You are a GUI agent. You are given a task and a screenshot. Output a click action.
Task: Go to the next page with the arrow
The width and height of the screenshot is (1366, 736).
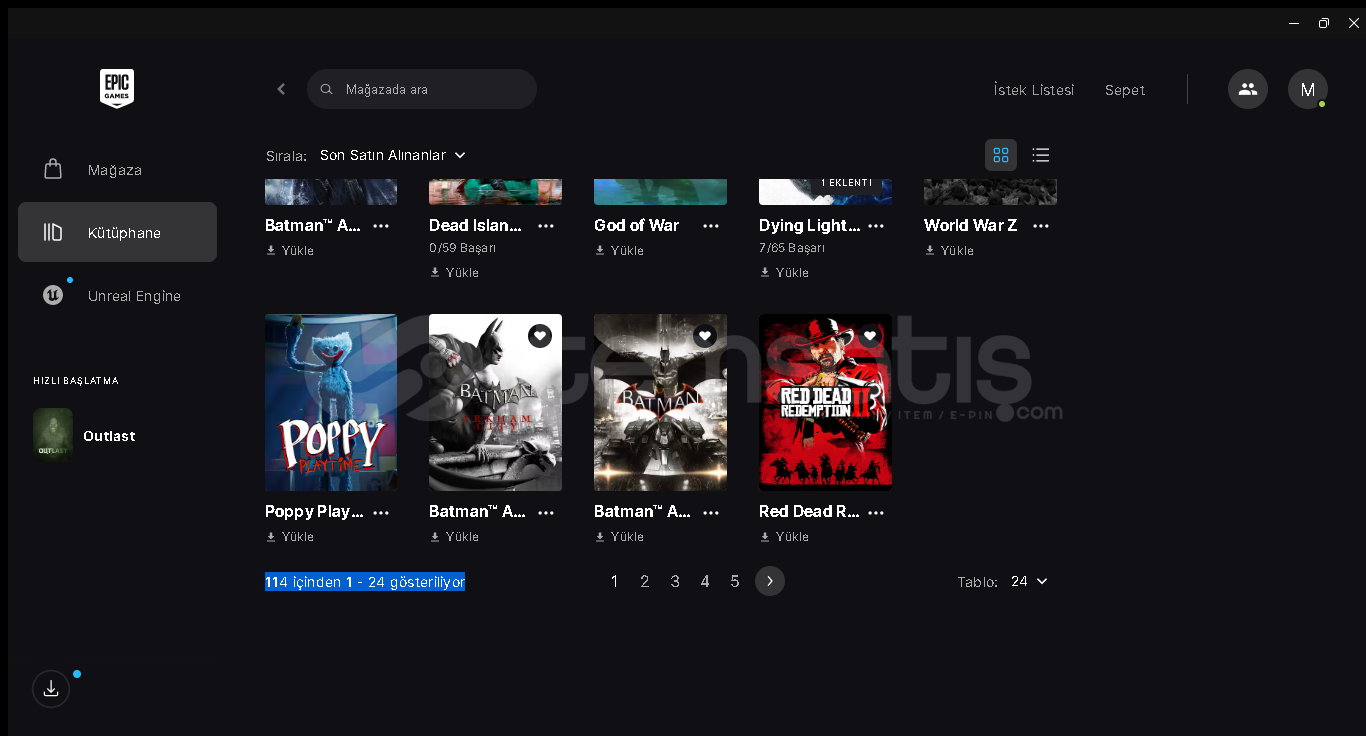pos(770,581)
